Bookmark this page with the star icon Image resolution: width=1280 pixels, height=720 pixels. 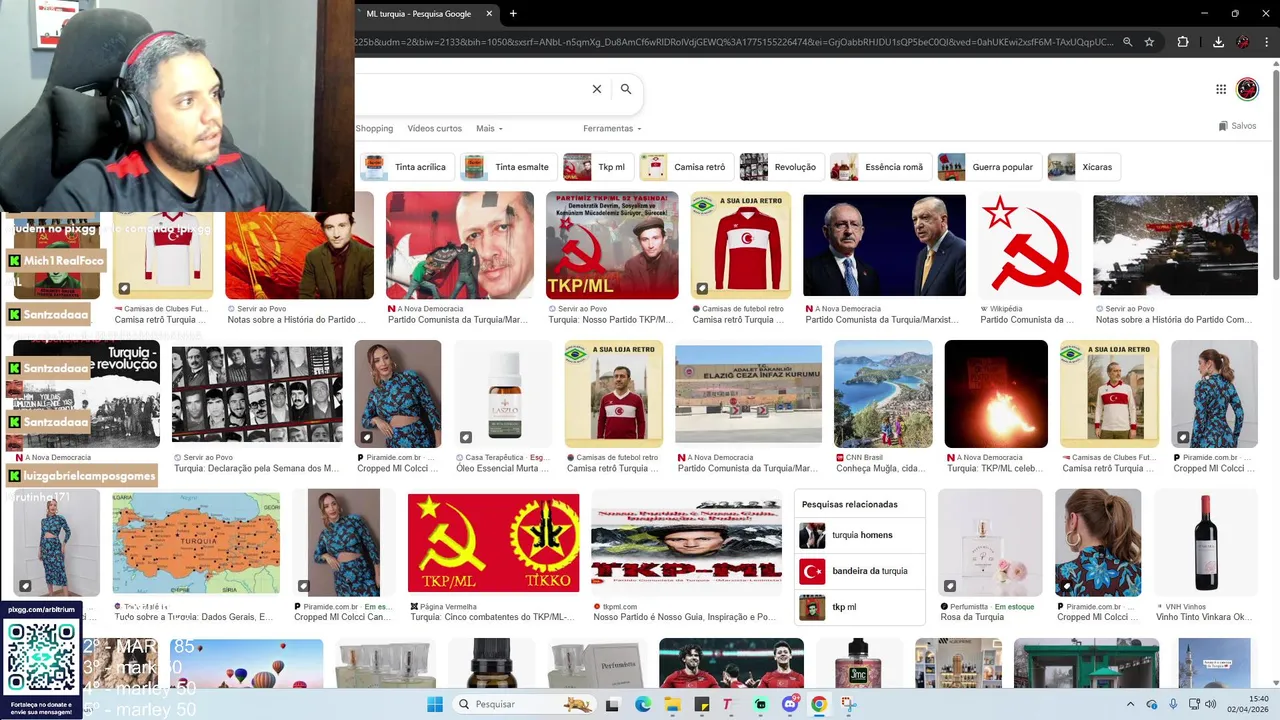pos(1150,42)
